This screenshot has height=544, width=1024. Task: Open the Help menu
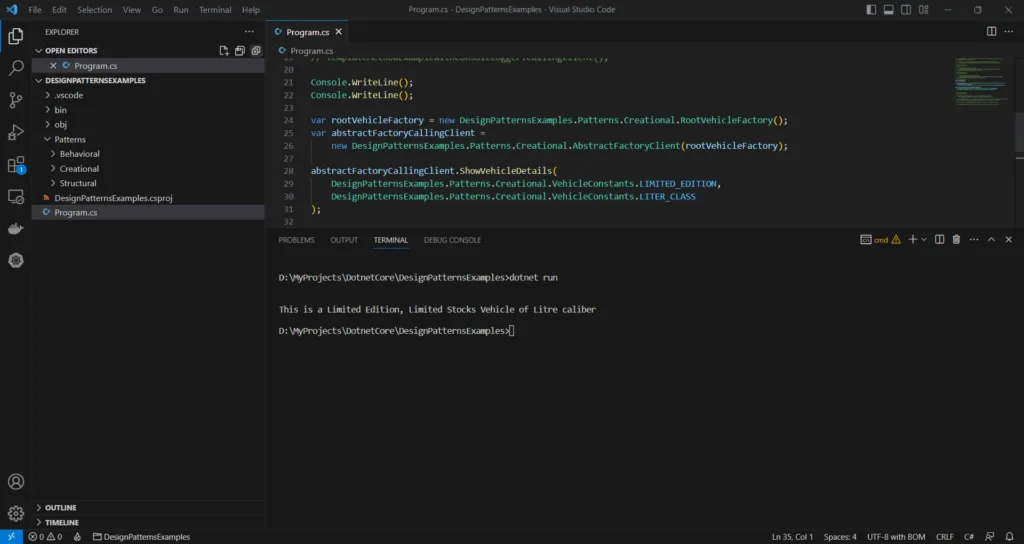point(251,10)
